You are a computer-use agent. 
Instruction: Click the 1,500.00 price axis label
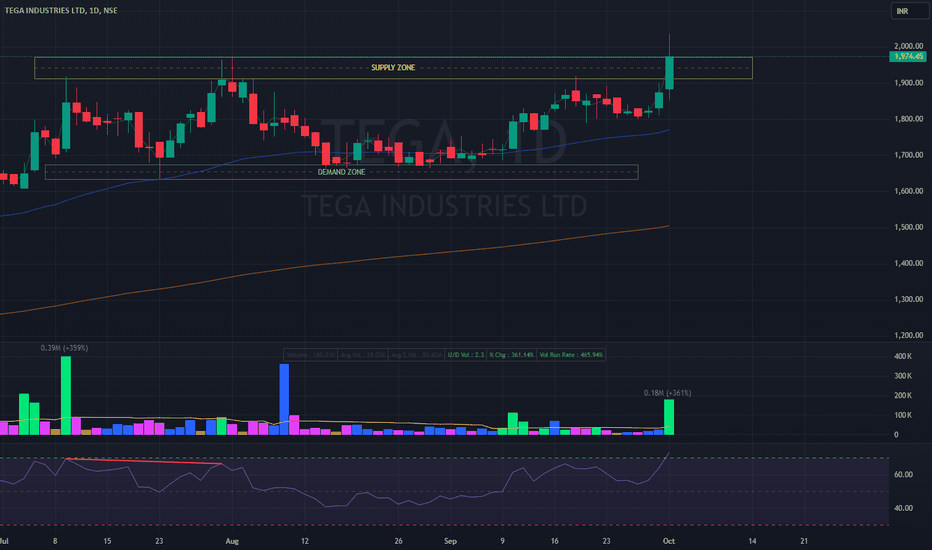point(908,227)
